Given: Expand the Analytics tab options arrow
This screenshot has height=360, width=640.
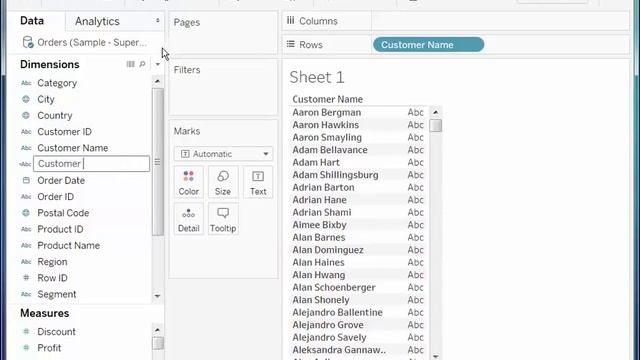Looking at the screenshot, I should coord(158,20).
